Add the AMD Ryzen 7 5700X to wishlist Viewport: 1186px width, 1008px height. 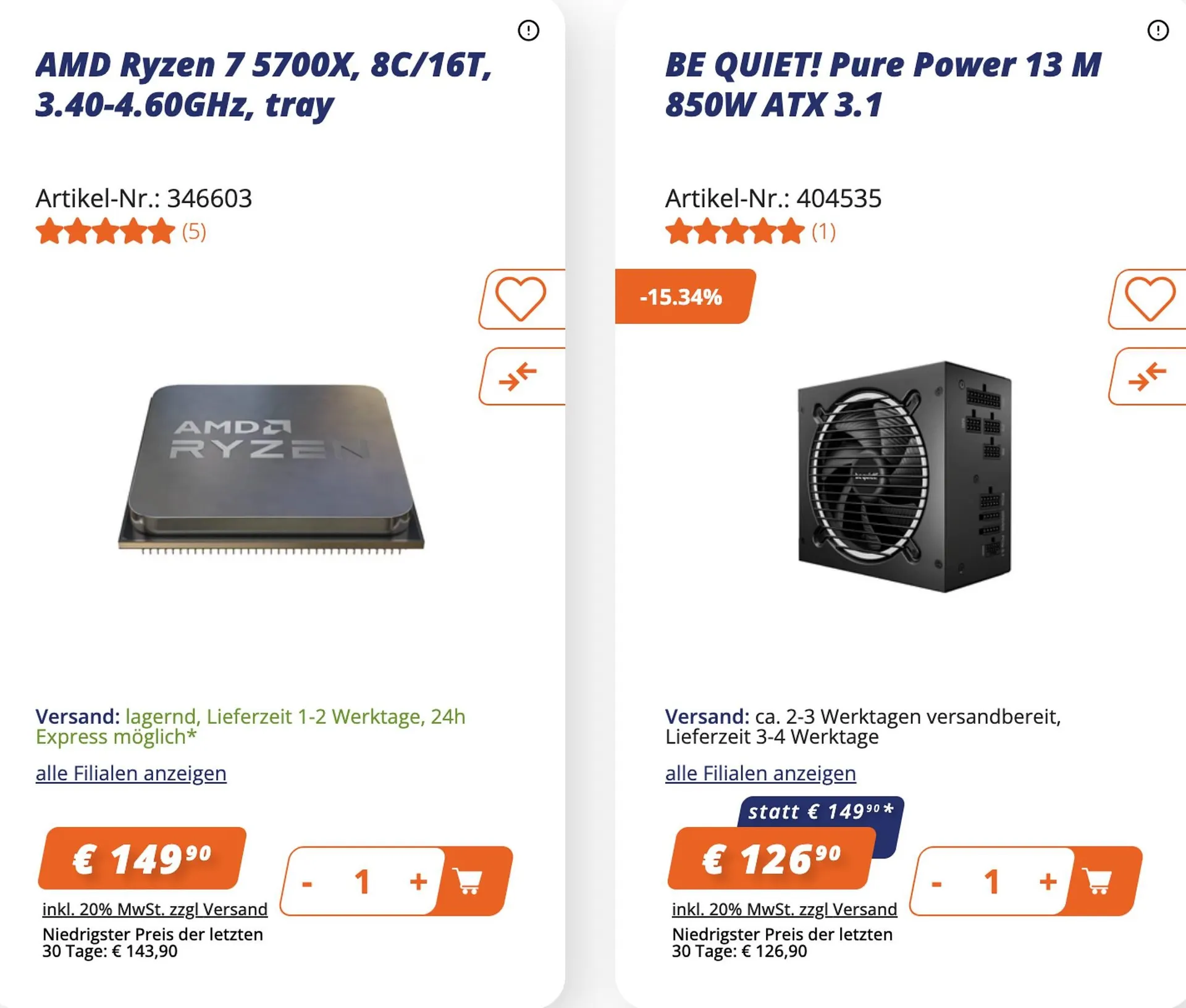tap(521, 299)
